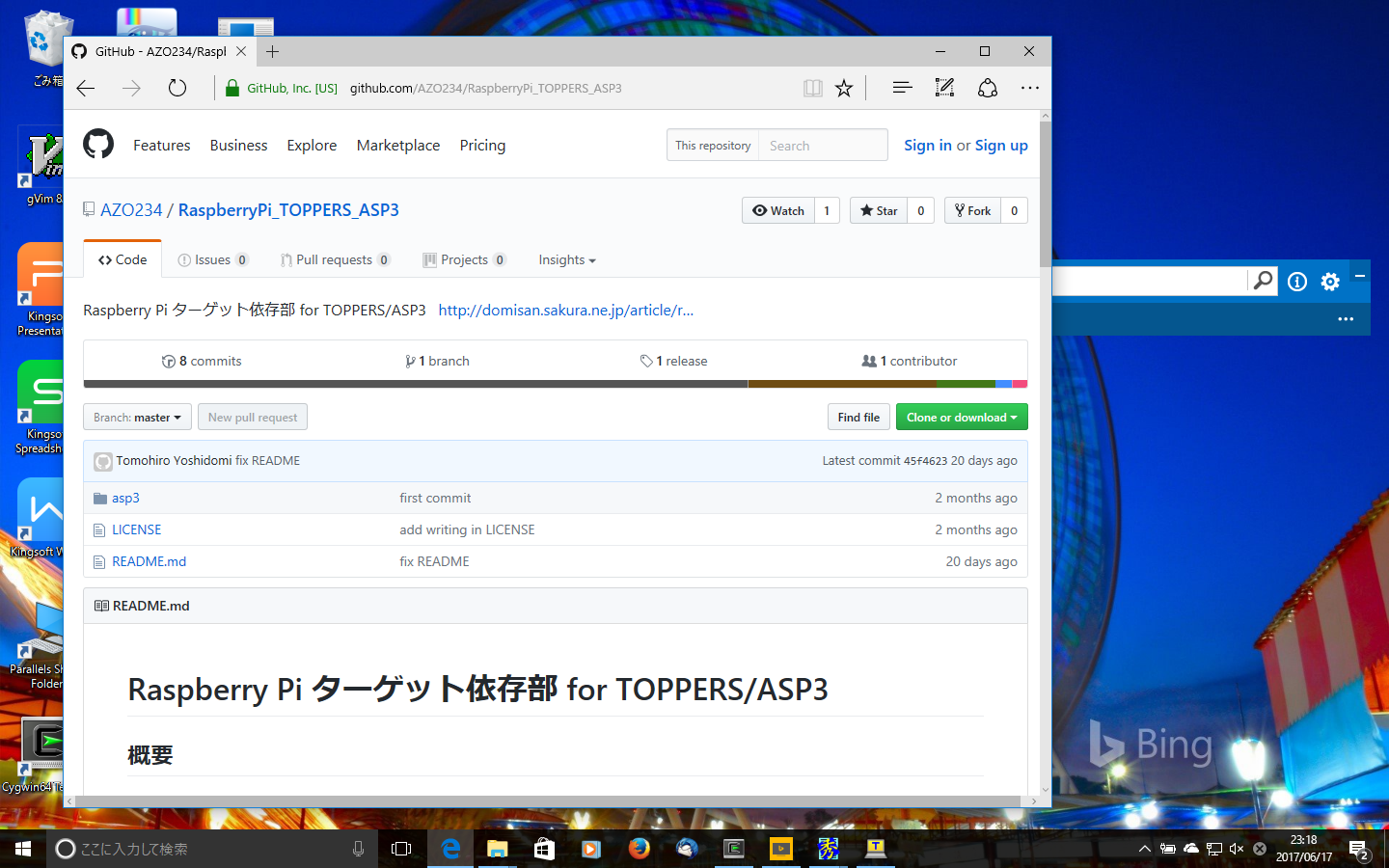Click the asp3 folder icon
This screenshot has width=1389, height=868.
100,499
